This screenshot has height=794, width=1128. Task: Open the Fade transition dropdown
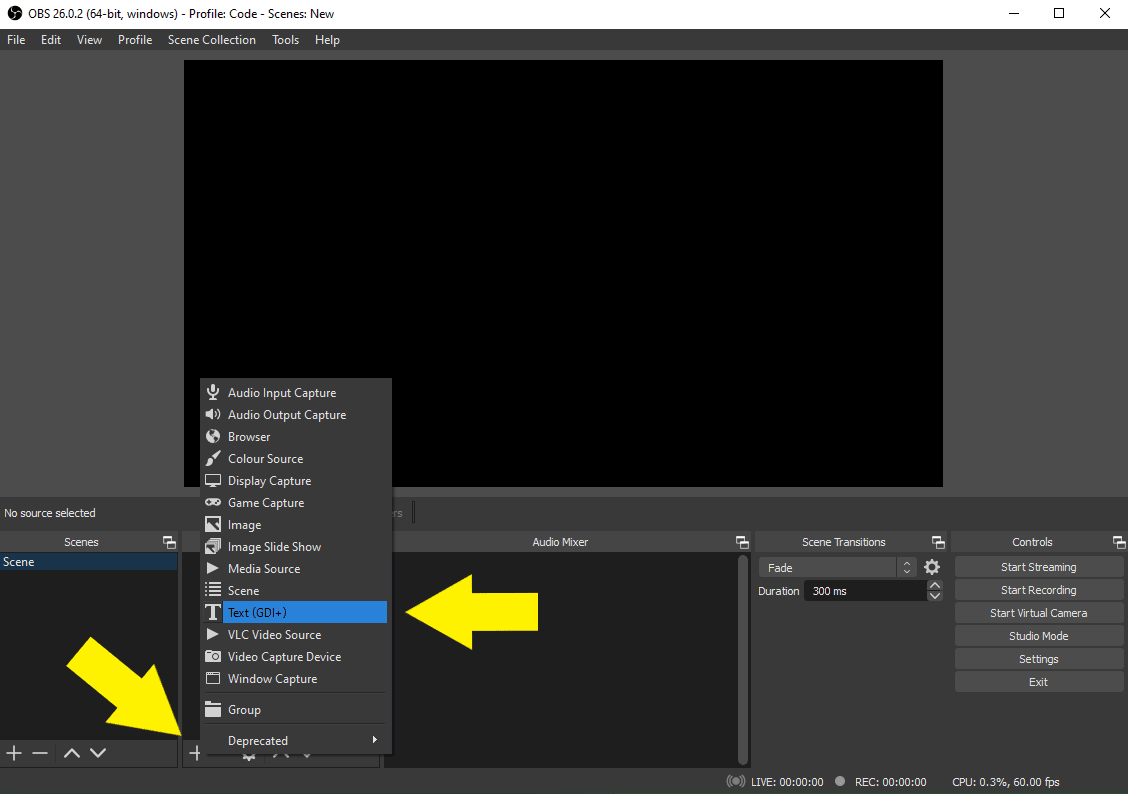(837, 567)
